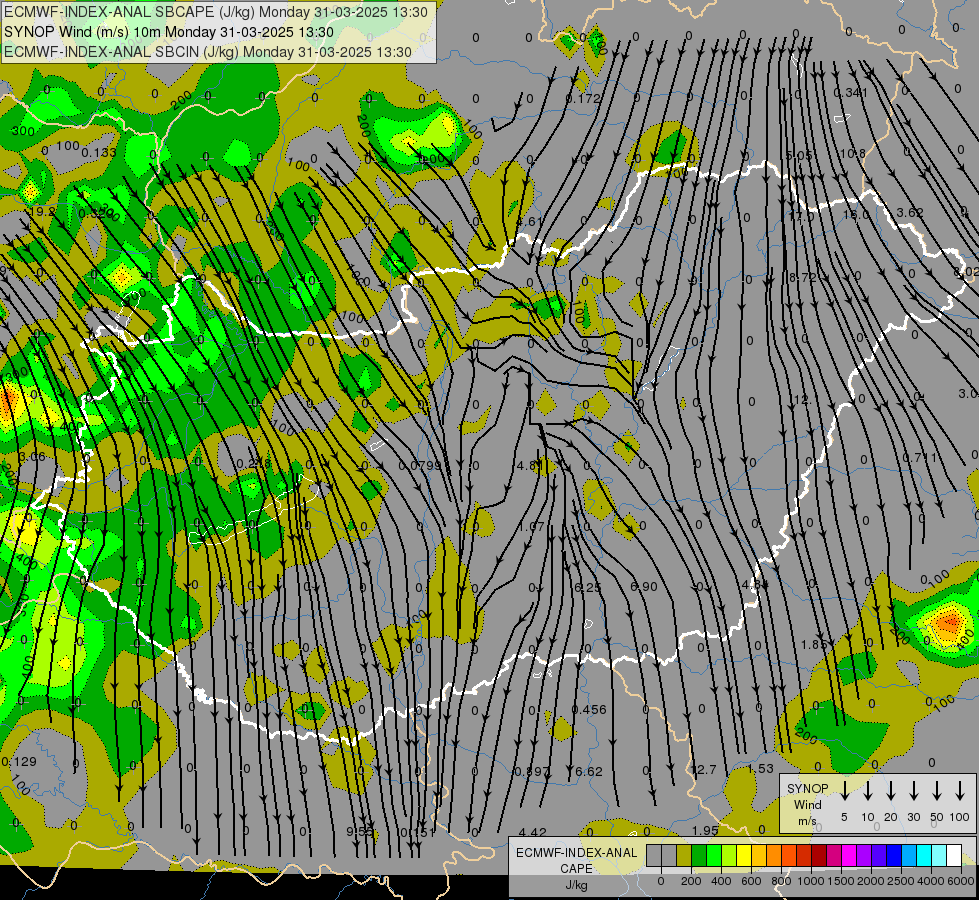Image resolution: width=979 pixels, height=900 pixels.
Task: Click the map value 1.85
Action: pyautogui.click(x=814, y=645)
